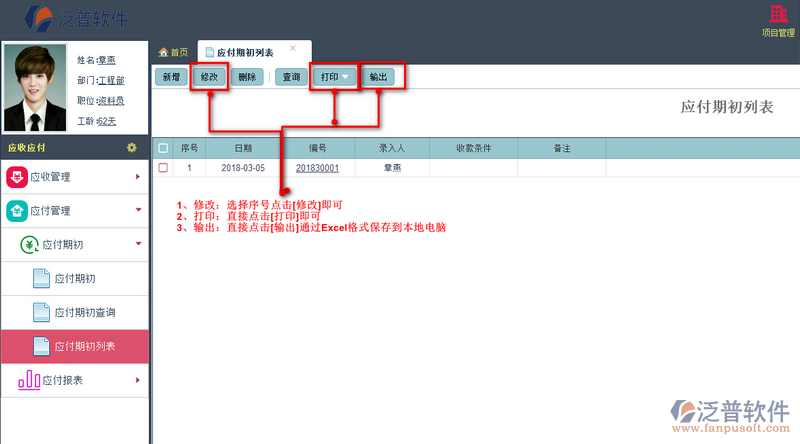
Task: Click the 应付管理 teal icon
Action: (x=17, y=211)
